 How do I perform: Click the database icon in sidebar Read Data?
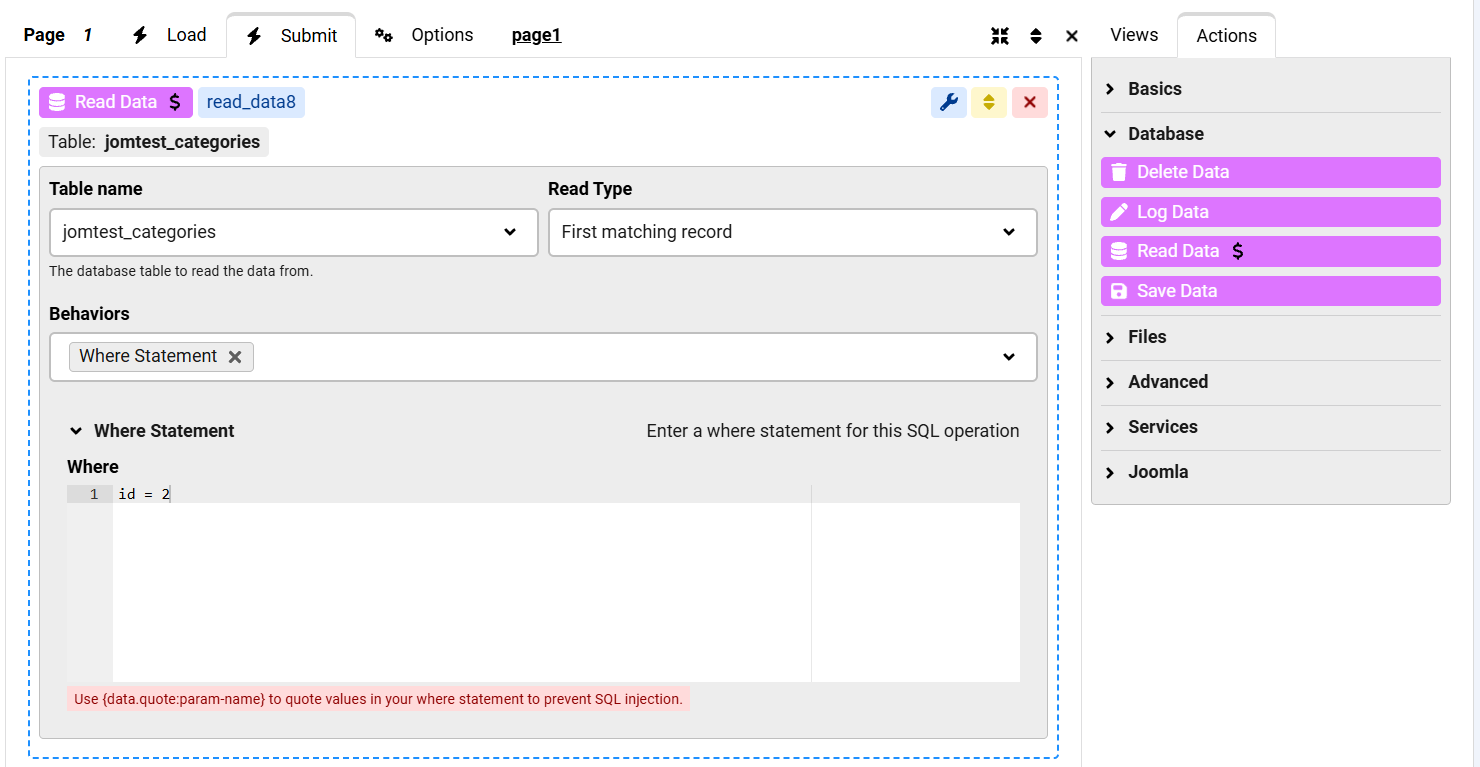click(1119, 252)
